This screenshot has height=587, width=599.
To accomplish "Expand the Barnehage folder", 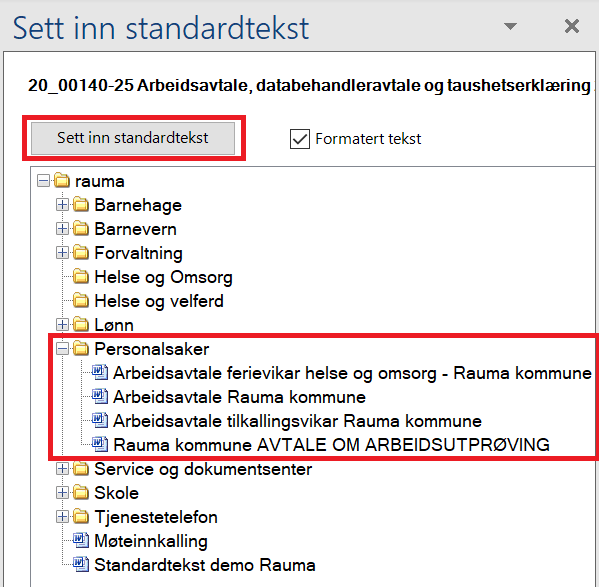I will pyautogui.click(x=62, y=205).
